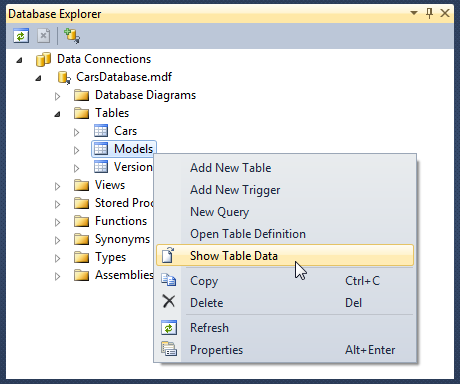Click the Version table icon
Screen dimensions: 460x384
[101, 167]
